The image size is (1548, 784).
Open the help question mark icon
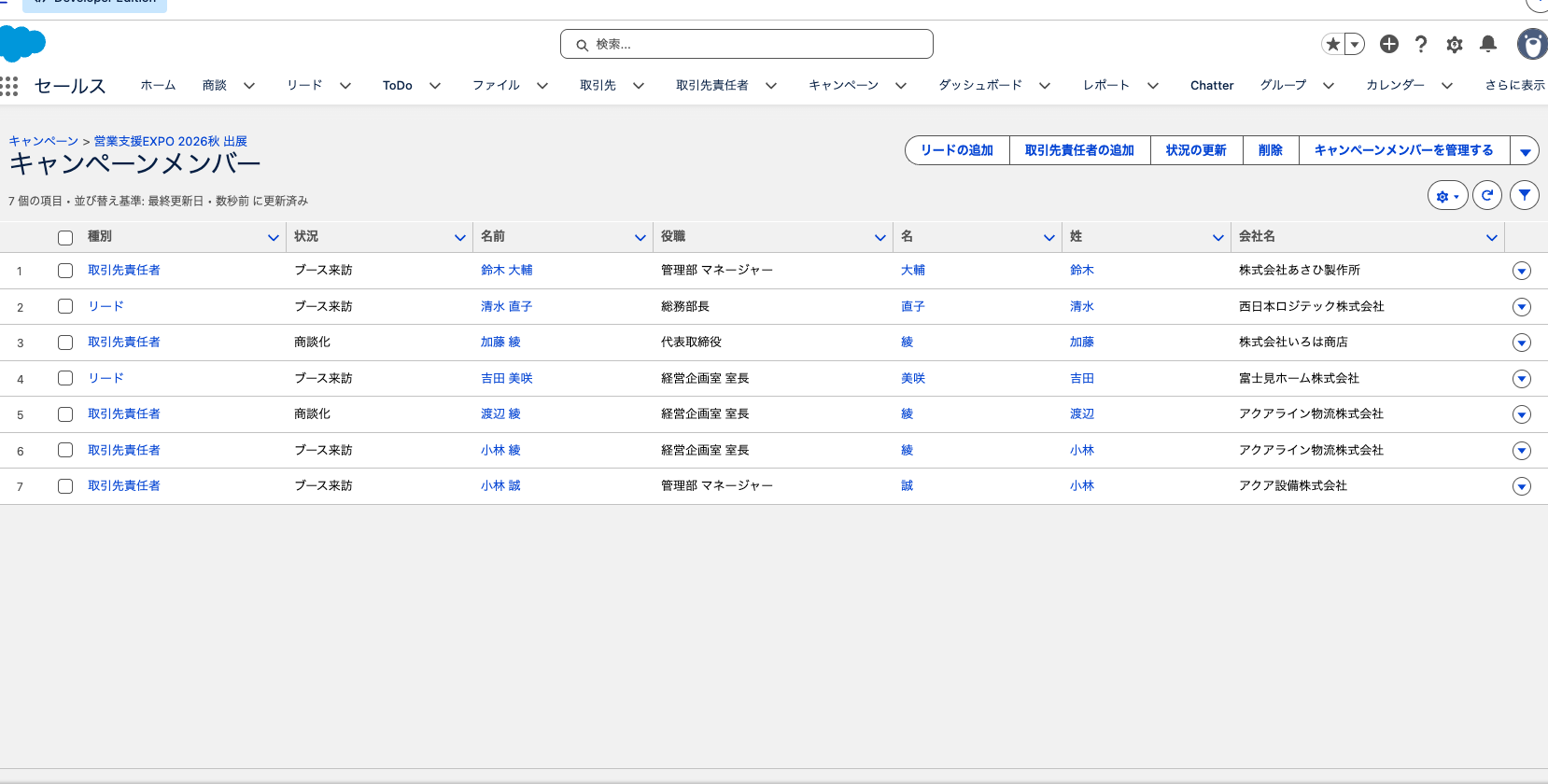(x=1421, y=44)
